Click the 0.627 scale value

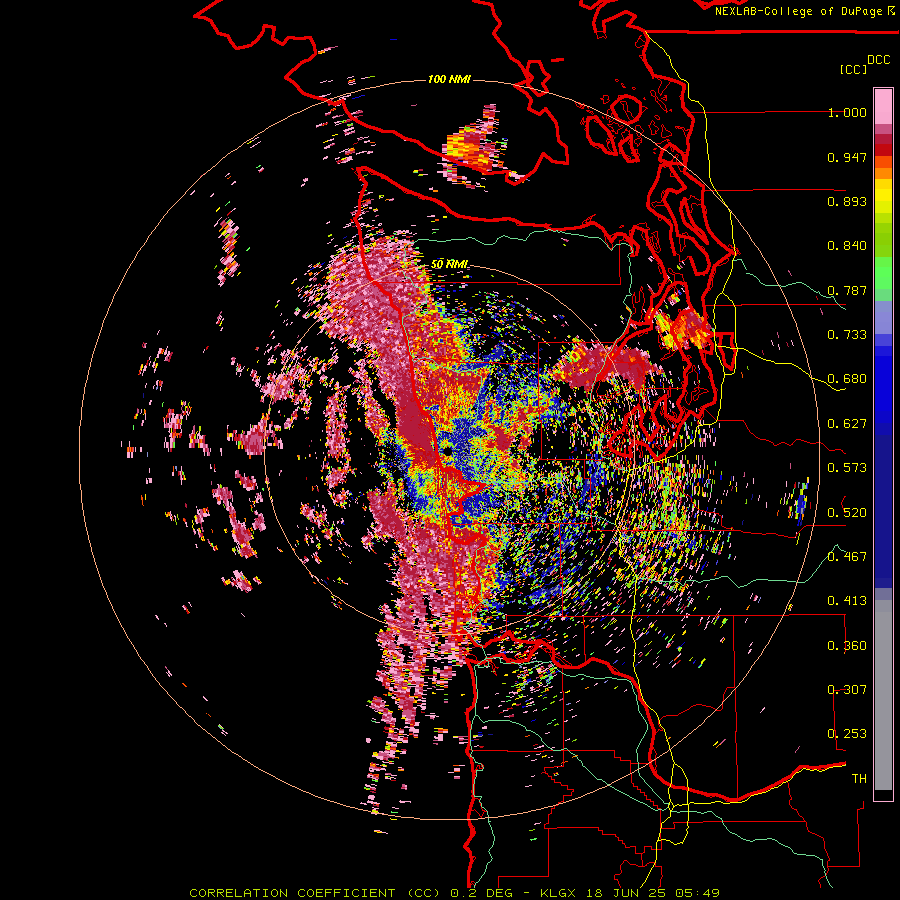[x=847, y=424]
